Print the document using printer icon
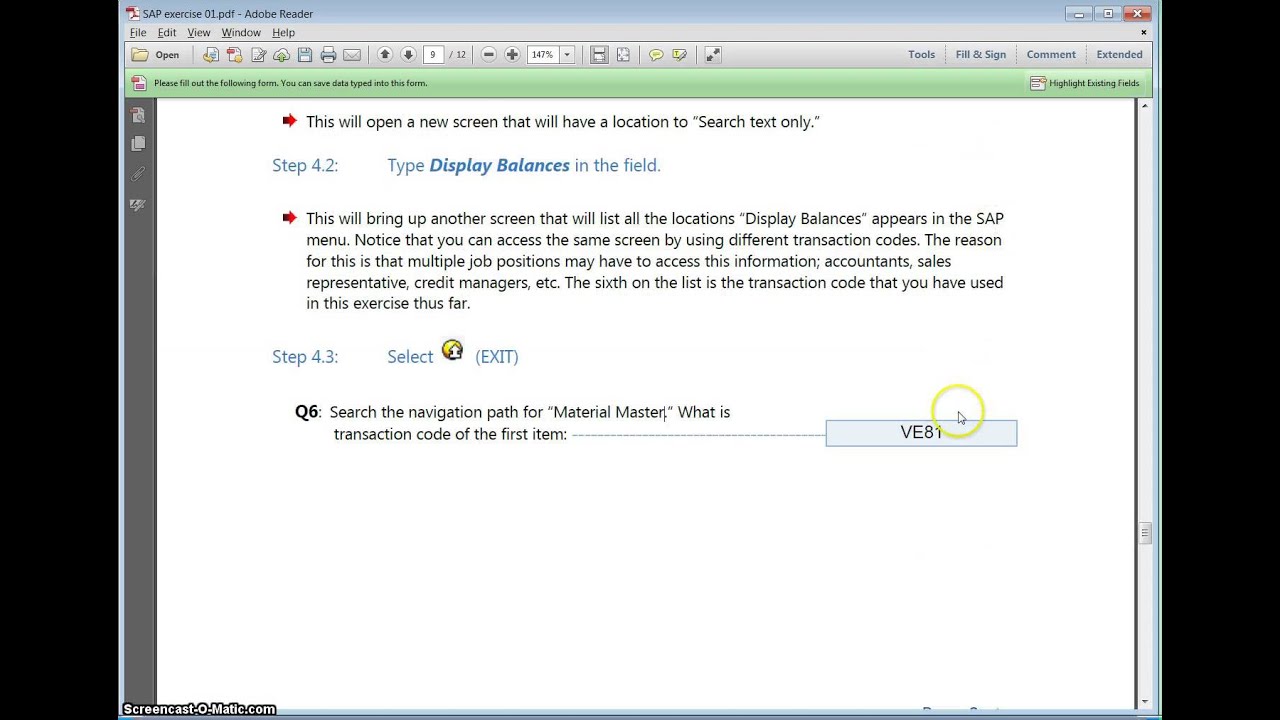The height and width of the screenshot is (720, 1280). pos(328,55)
